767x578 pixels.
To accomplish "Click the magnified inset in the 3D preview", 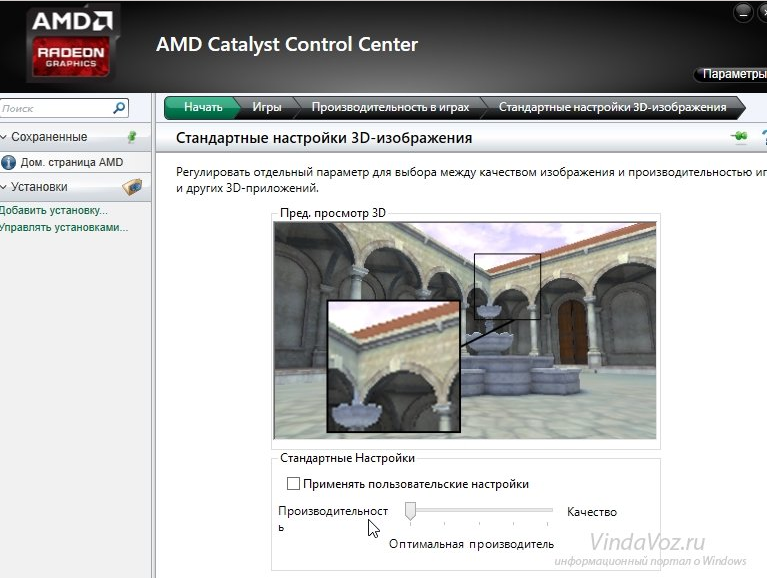I will [x=394, y=366].
